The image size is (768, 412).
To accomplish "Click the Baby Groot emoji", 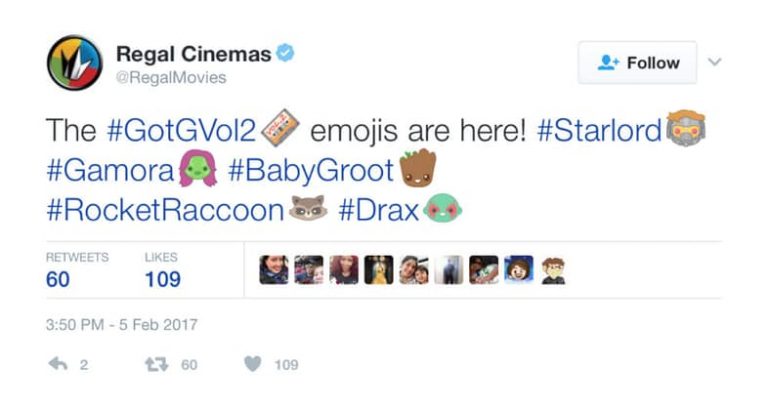I will (x=417, y=169).
